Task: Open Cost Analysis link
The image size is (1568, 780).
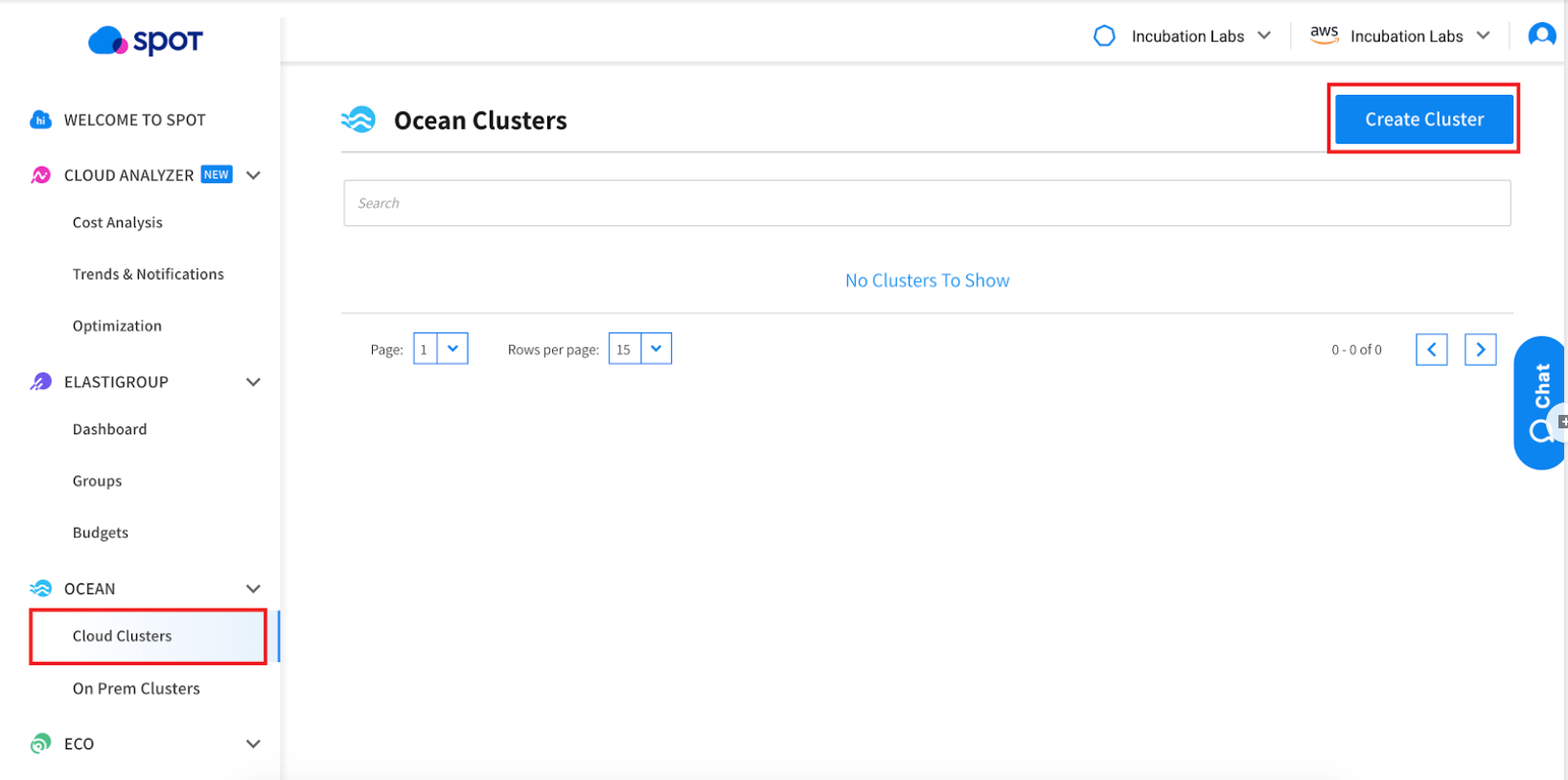Action: [118, 222]
